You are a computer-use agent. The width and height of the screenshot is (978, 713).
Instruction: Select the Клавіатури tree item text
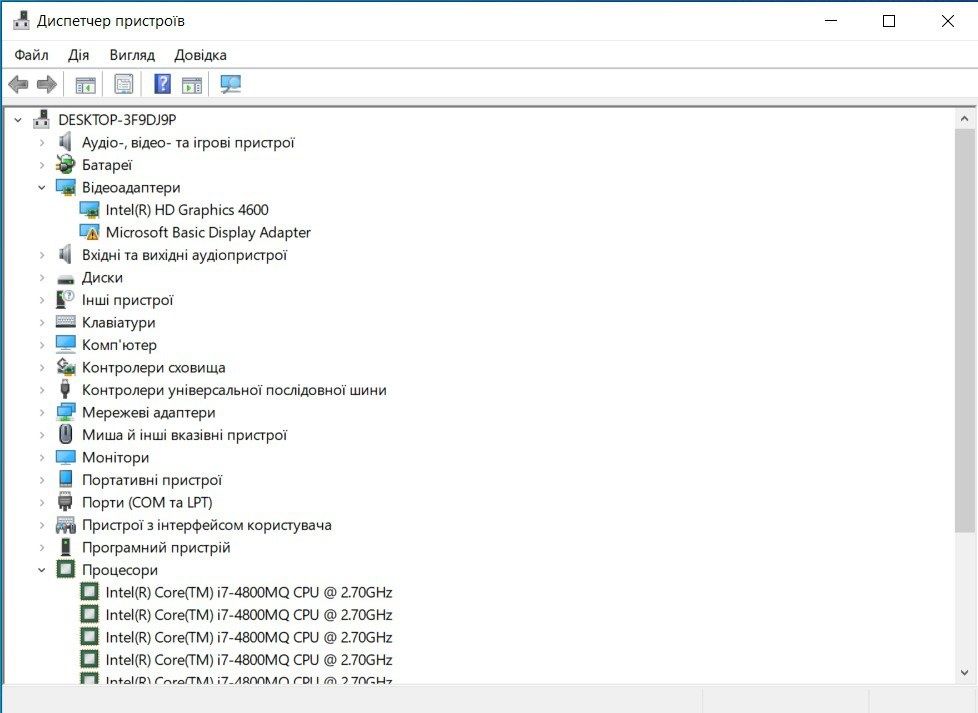[119, 323]
